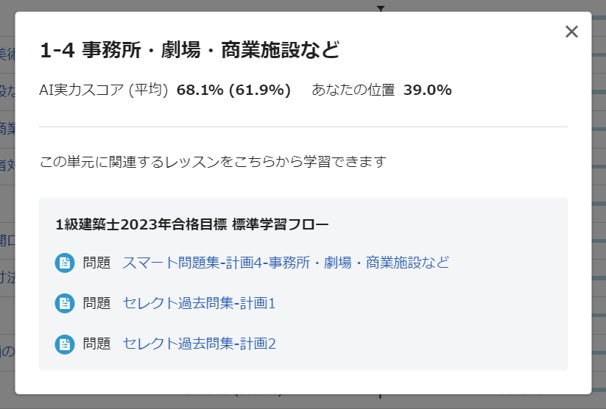This screenshot has height=409, width=606.
Task: Click 問題 label on the 計画2 row
Action: [97, 344]
